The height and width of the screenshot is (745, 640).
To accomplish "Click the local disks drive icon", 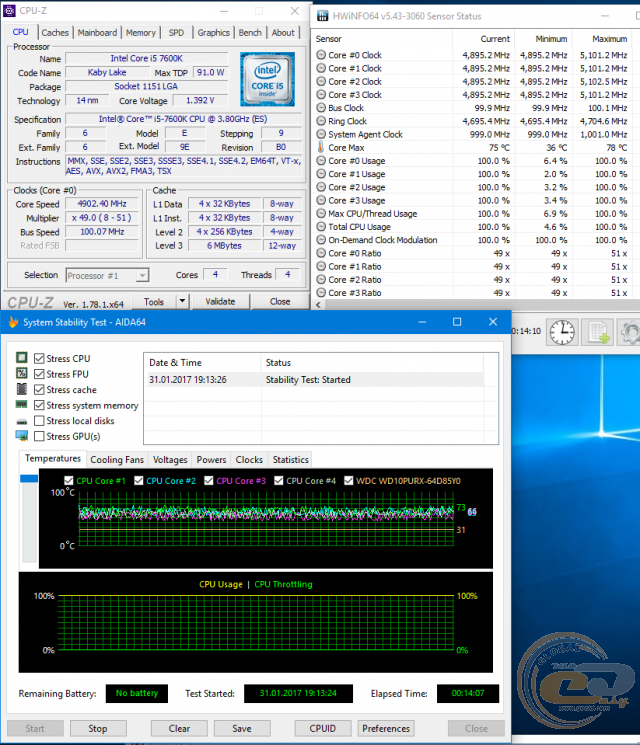I will coord(22,421).
